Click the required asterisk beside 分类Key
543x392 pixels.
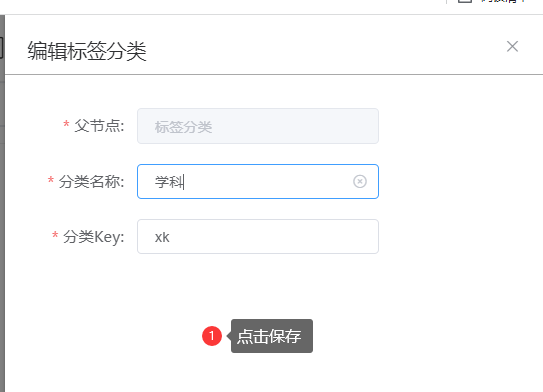[x=55, y=235]
